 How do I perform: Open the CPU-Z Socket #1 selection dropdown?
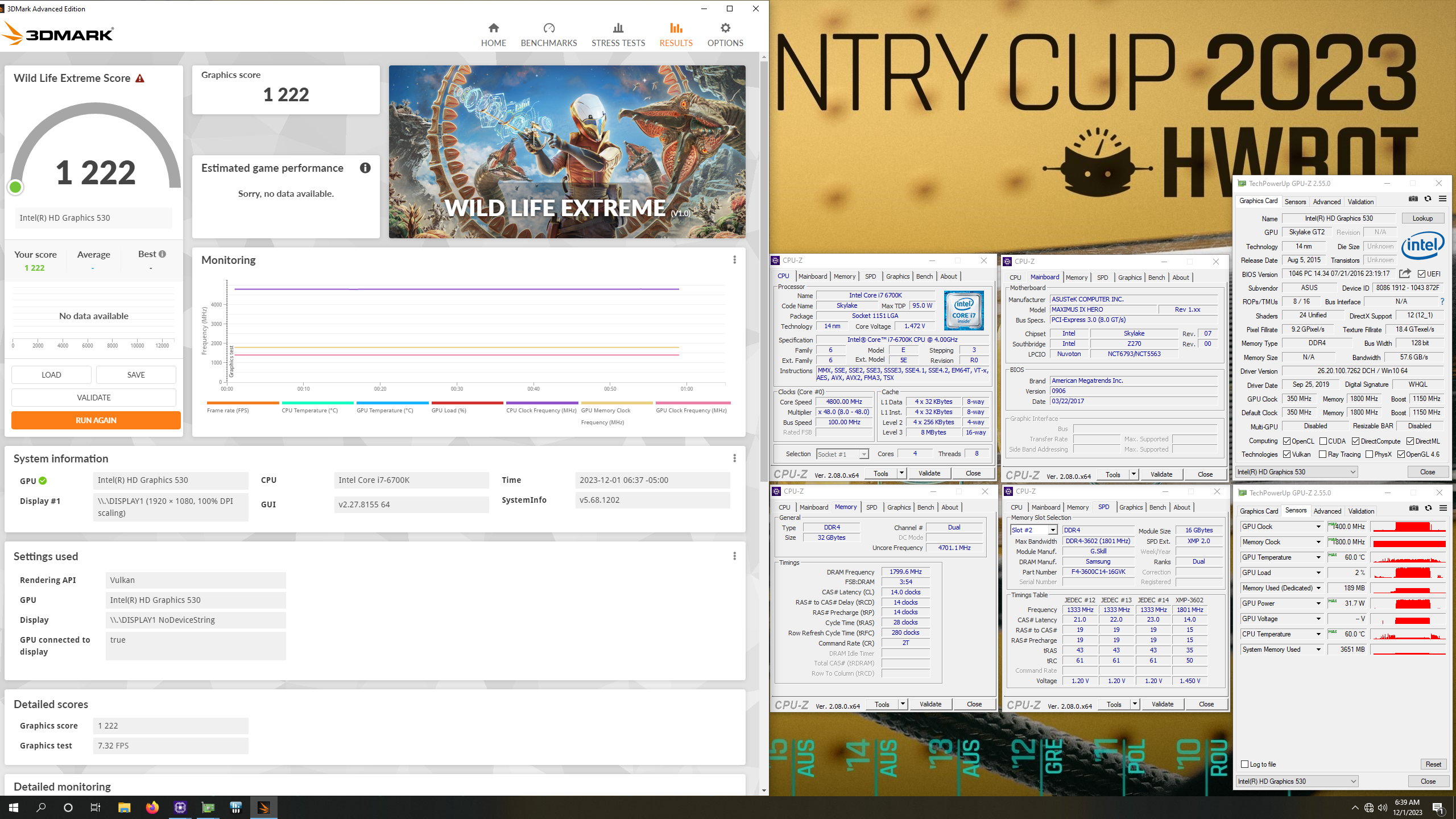842,454
